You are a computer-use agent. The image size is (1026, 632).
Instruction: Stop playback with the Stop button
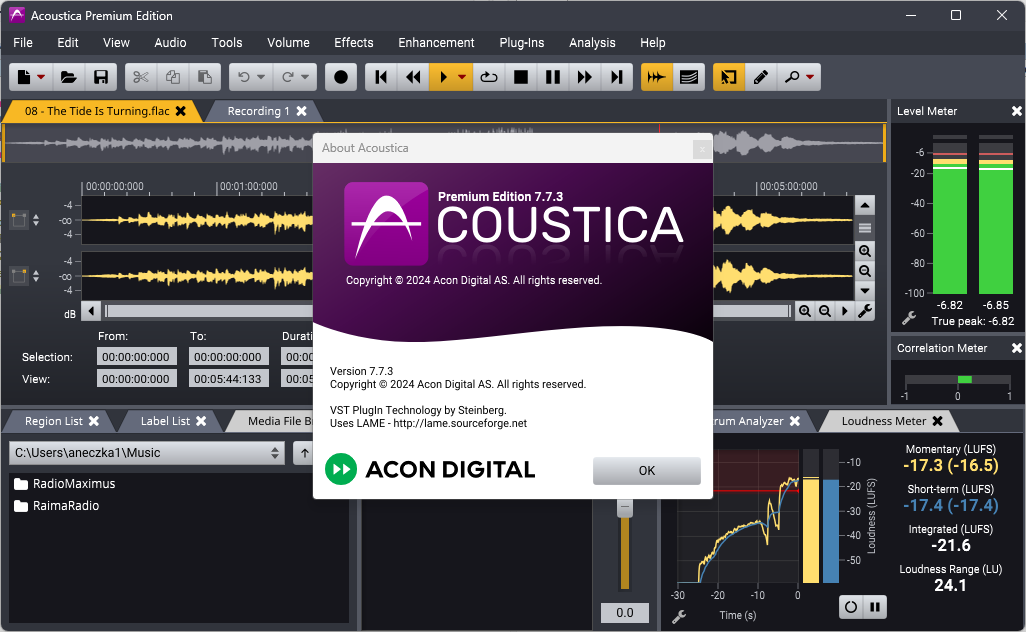[x=521, y=77]
